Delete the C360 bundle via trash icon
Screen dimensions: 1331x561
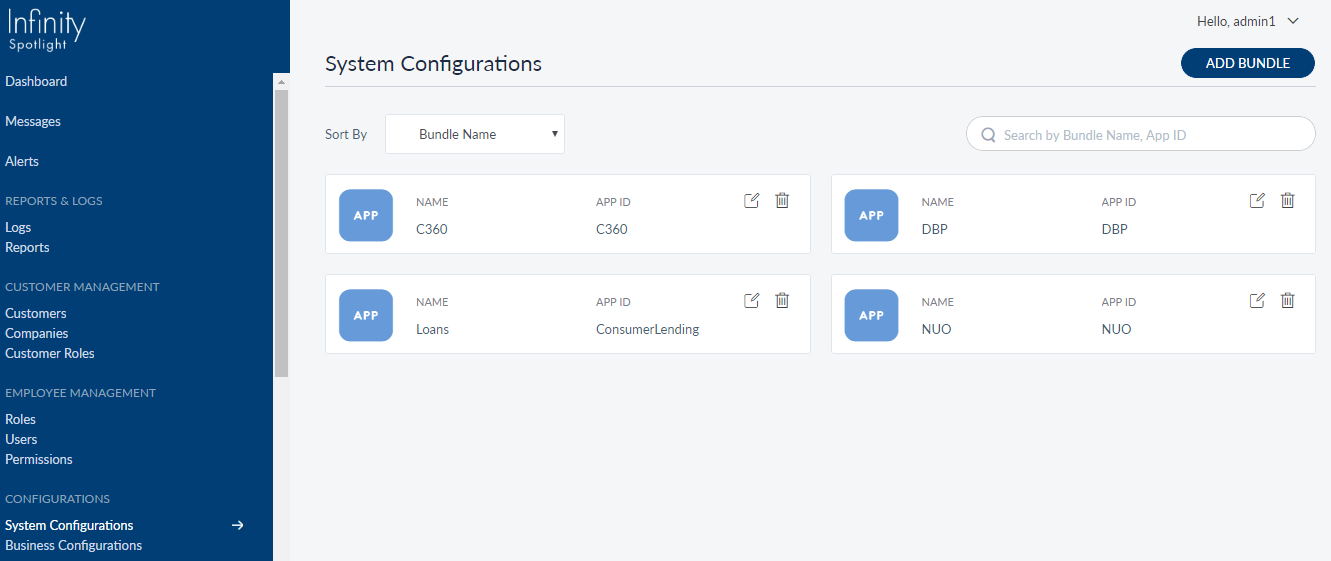(782, 200)
